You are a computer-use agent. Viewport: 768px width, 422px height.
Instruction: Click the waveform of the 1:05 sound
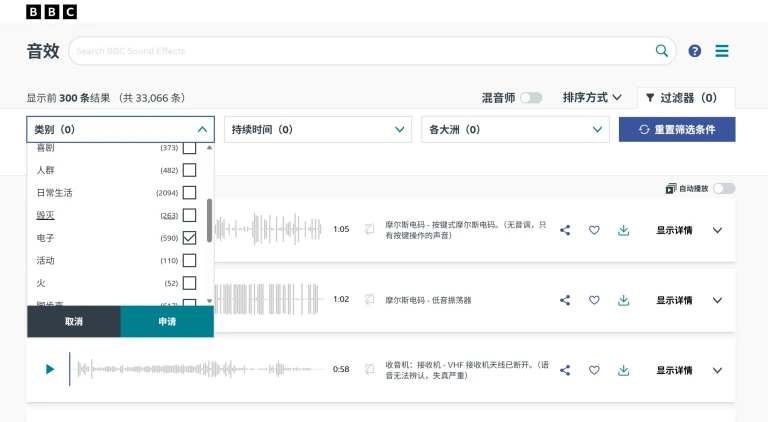(x=268, y=229)
